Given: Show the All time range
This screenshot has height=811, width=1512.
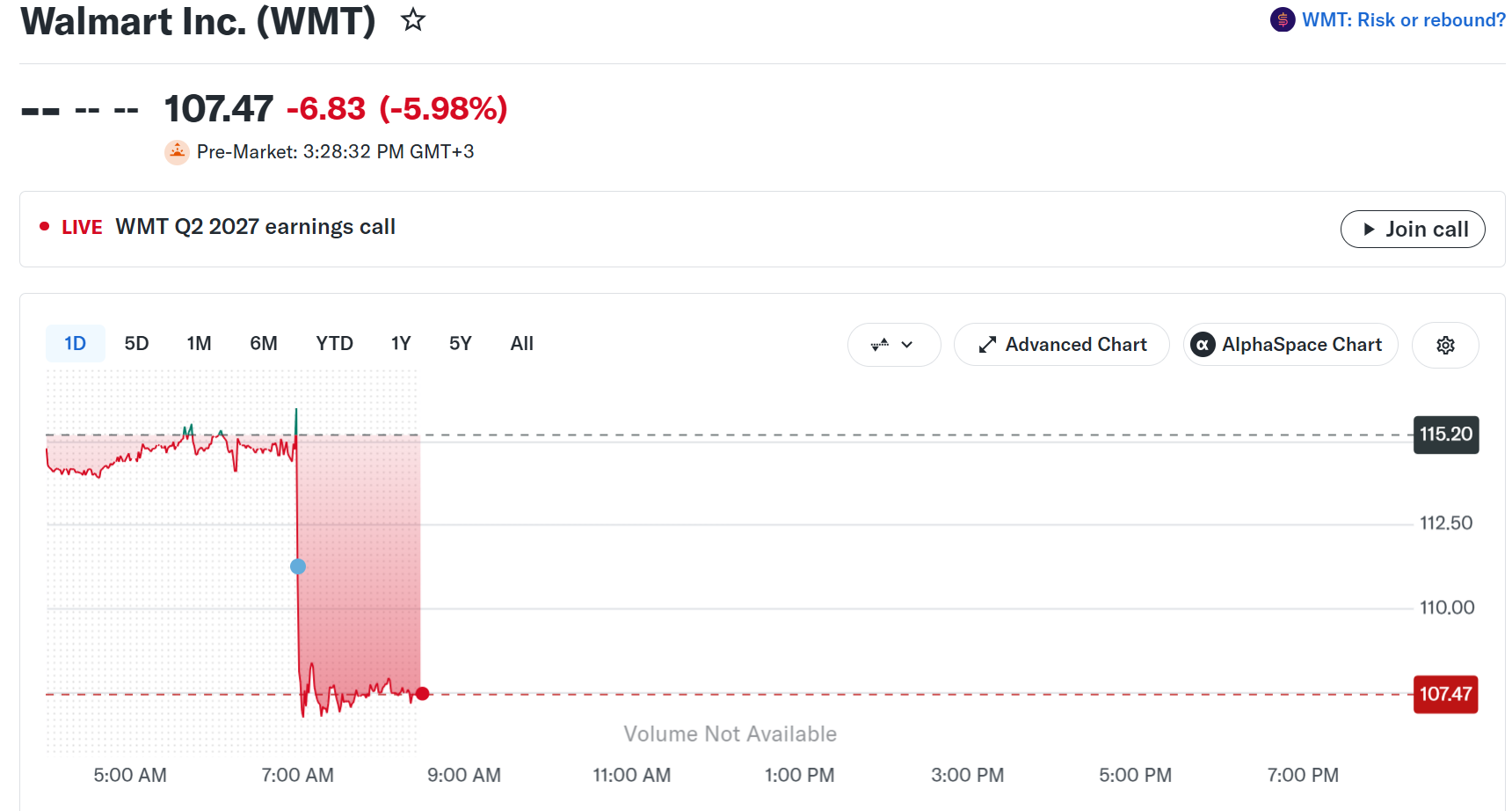Looking at the screenshot, I should [x=522, y=343].
